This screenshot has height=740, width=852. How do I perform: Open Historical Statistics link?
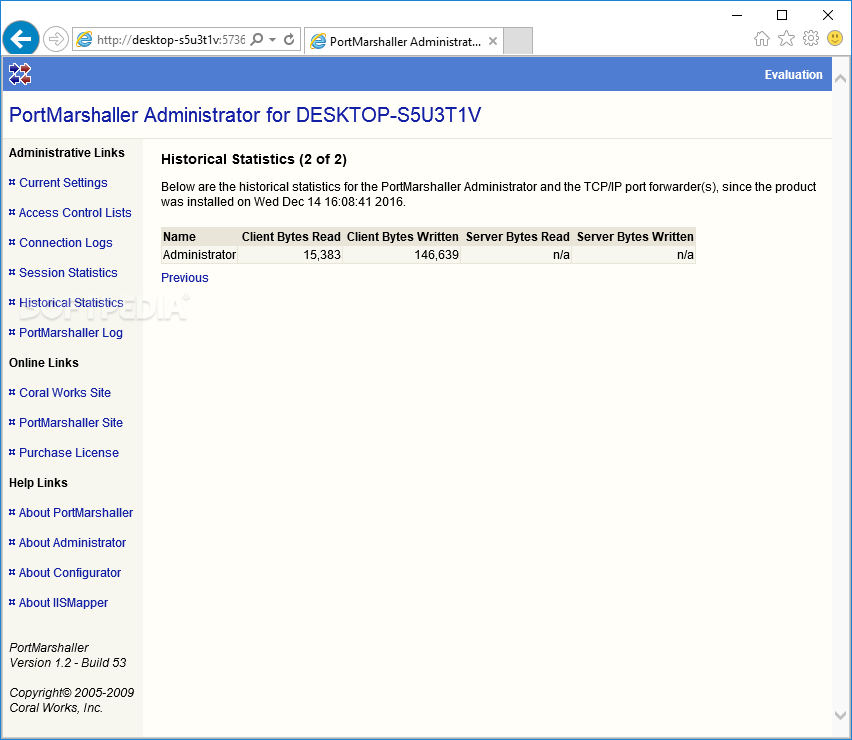[71, 303]
